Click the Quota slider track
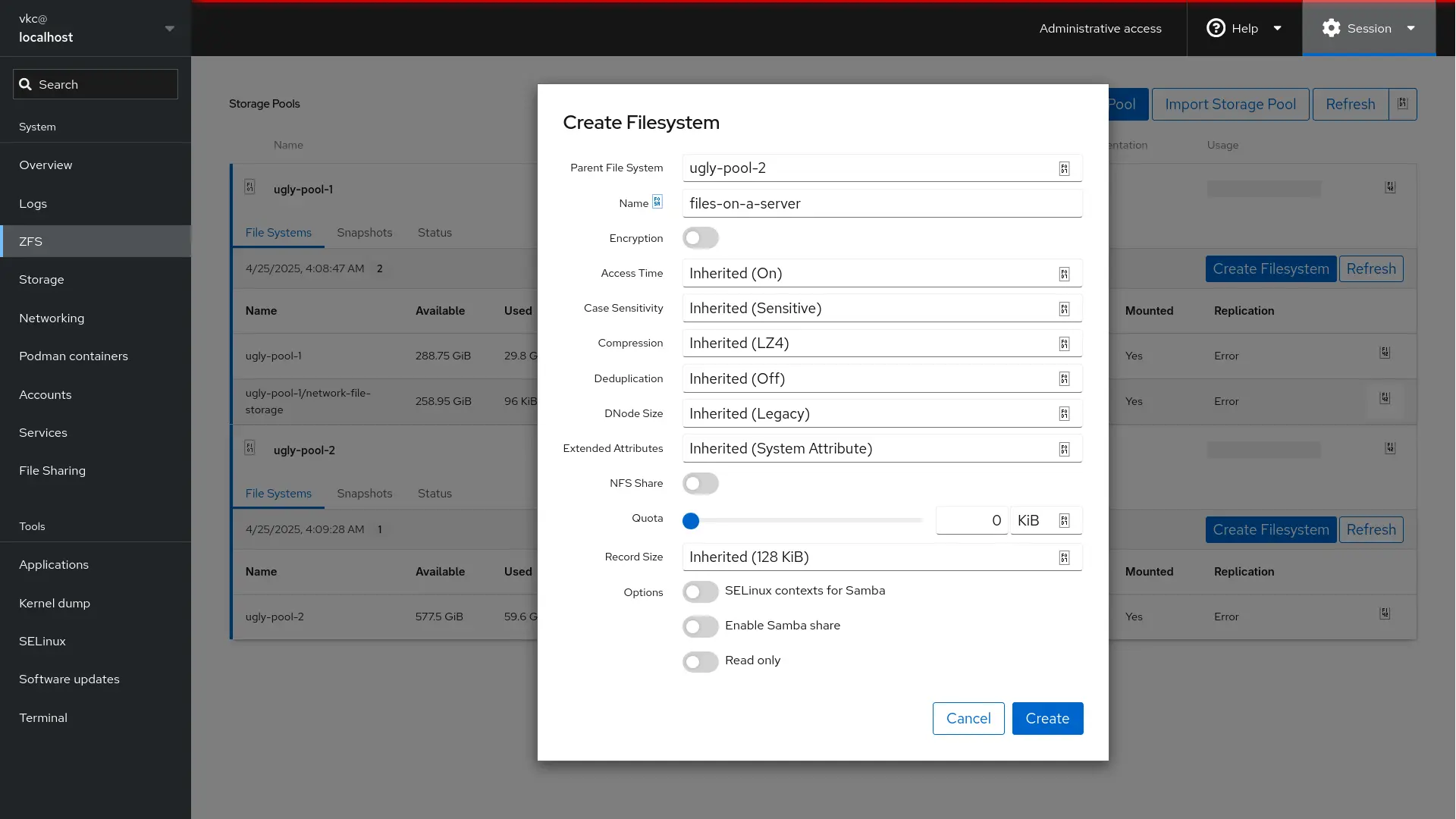This screenshot has height=819, width=1456. click(804, 520)
